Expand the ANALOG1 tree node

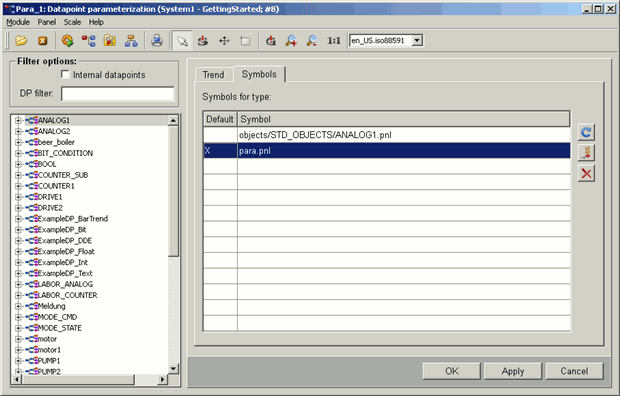[18, 120]
